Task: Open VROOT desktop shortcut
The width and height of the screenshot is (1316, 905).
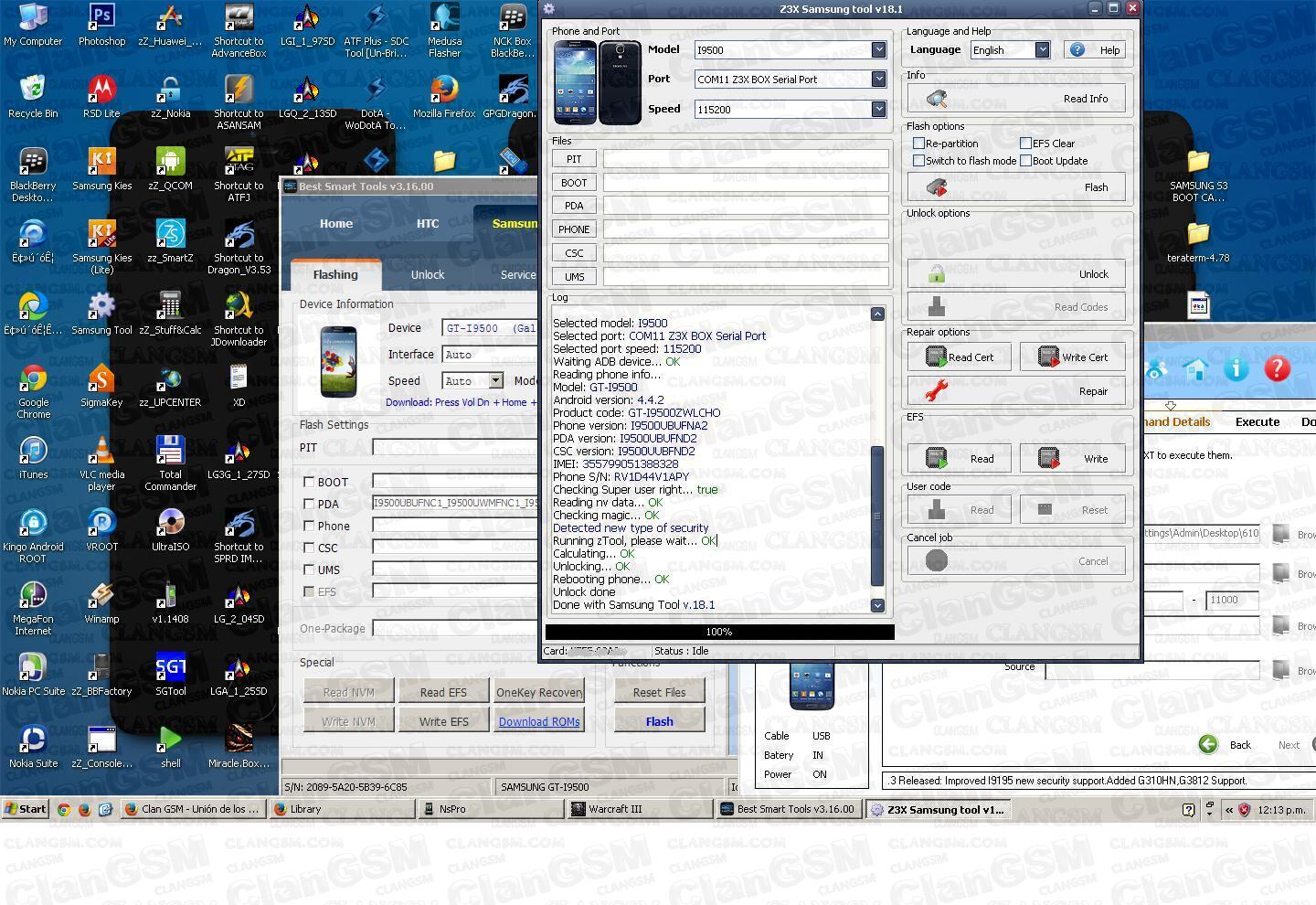Action: (101, 530)
